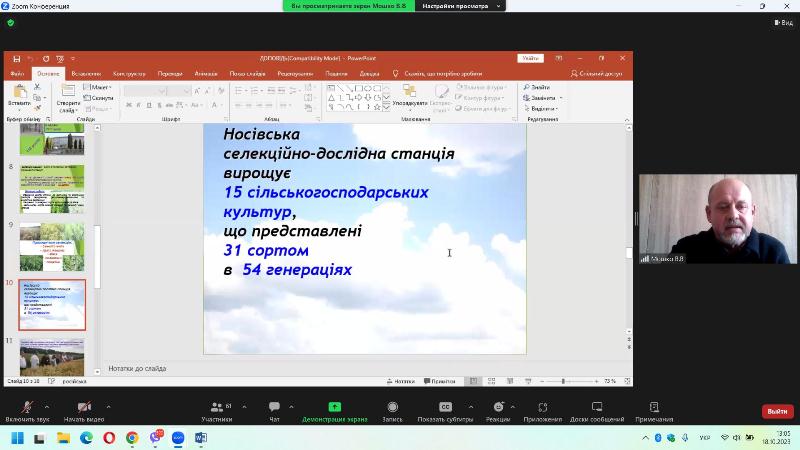This screenshot has width=800, height=450.
Task: Expand Настройки просмотра dropdown
Action: [459, 6]
